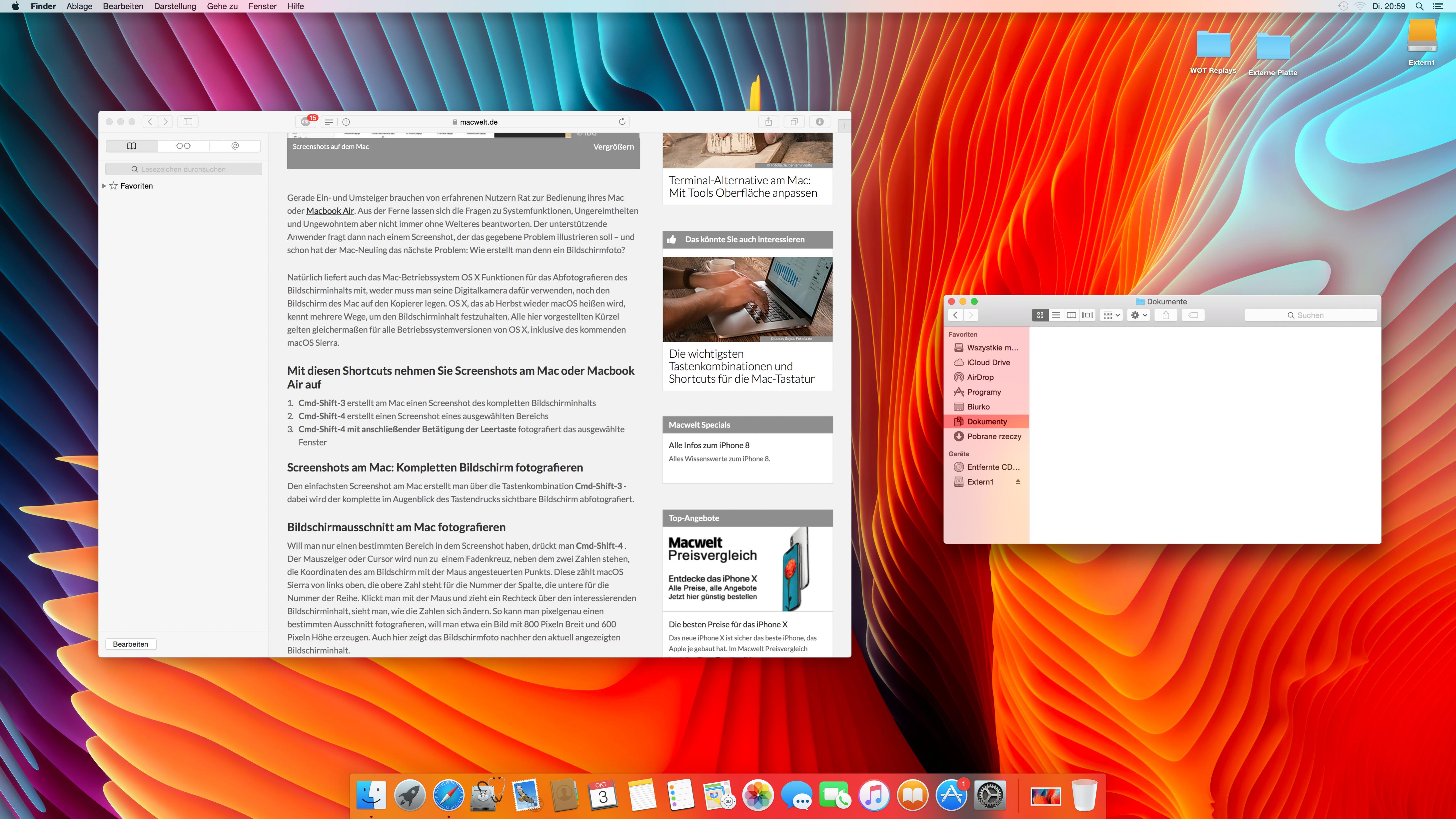This screenshot has width=1456, height=819.
Task: Switch Finder to list view
Action: pyautogui.click(x=1056, y=315)
